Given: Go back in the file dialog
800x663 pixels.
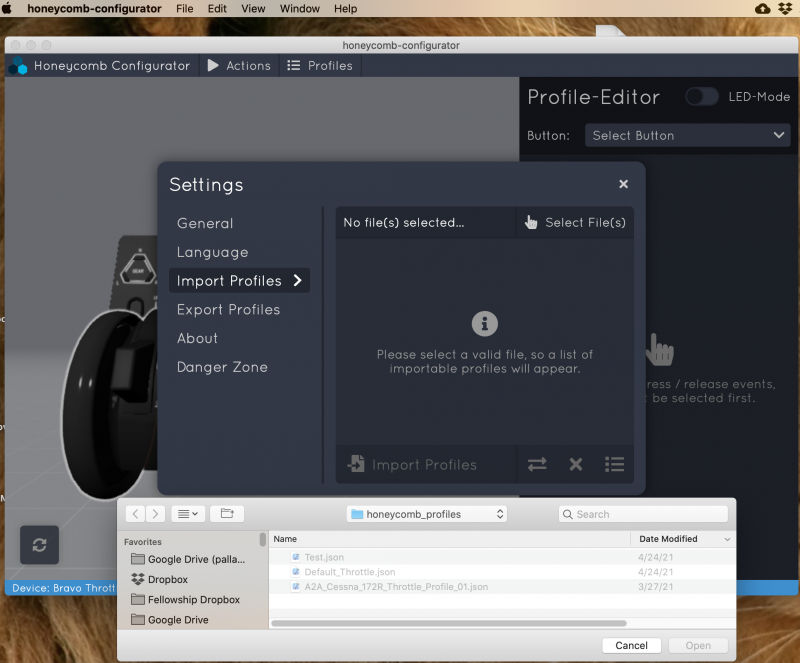Looking at the screenshot, I should (135, 514).
